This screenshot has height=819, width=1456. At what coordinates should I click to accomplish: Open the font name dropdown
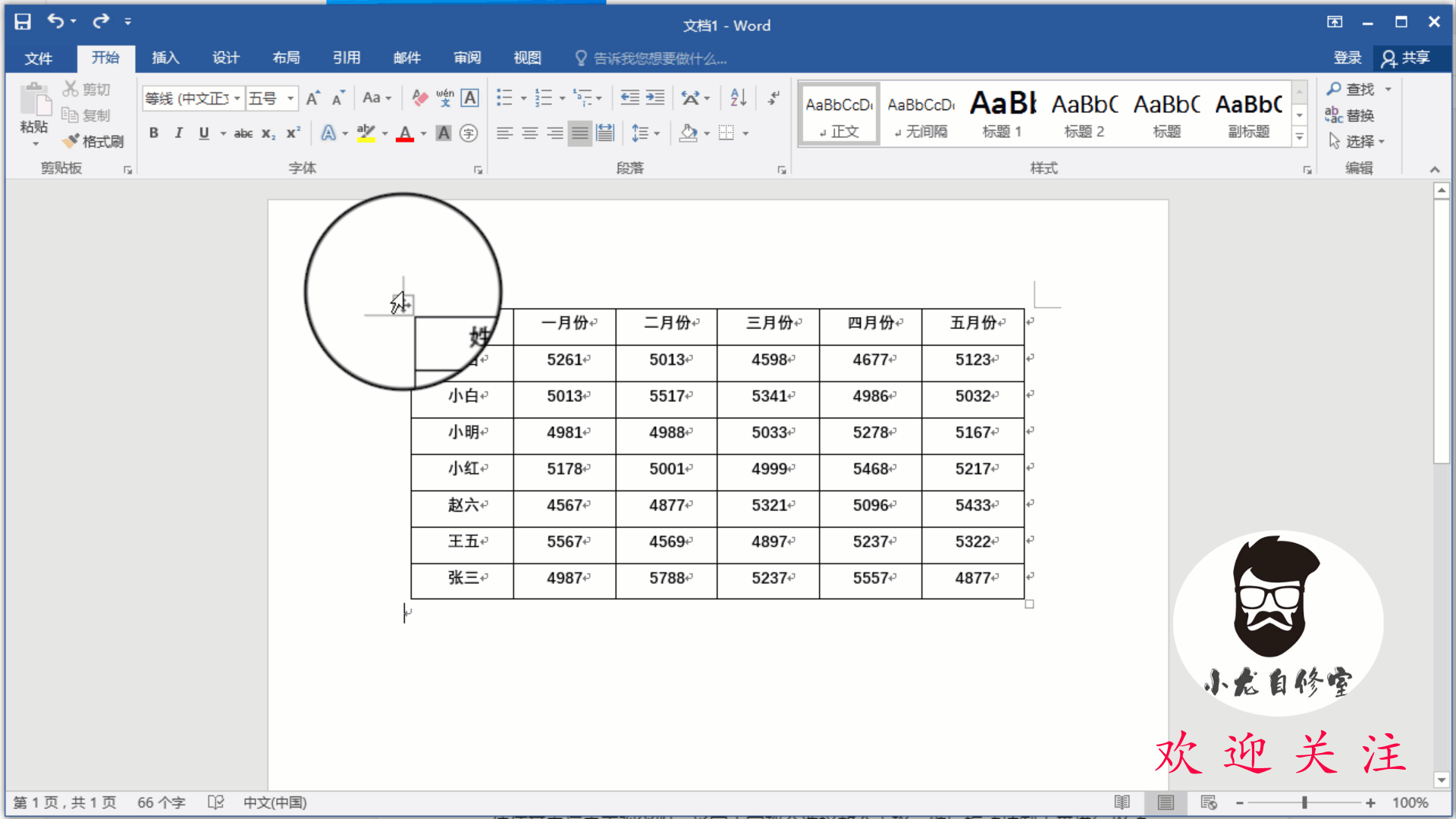point(237,99)
